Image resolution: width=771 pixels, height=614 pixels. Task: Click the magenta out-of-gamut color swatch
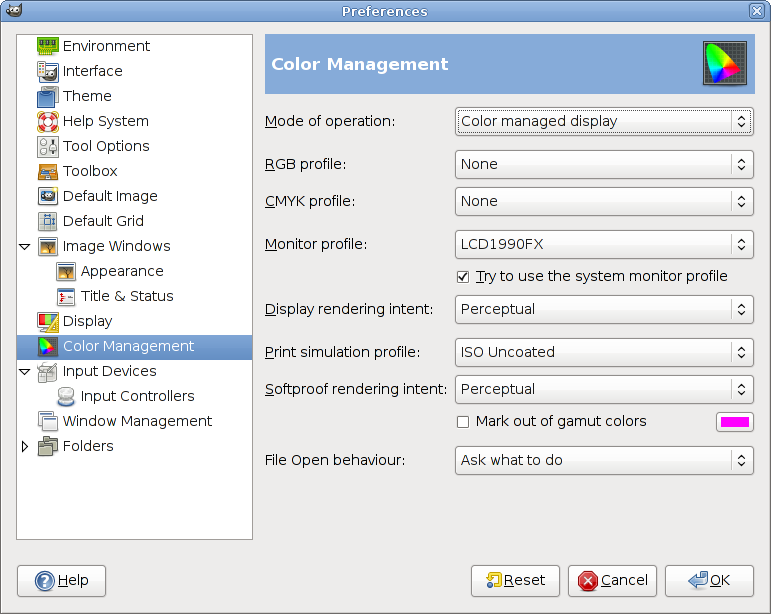(x=734, y=422)
